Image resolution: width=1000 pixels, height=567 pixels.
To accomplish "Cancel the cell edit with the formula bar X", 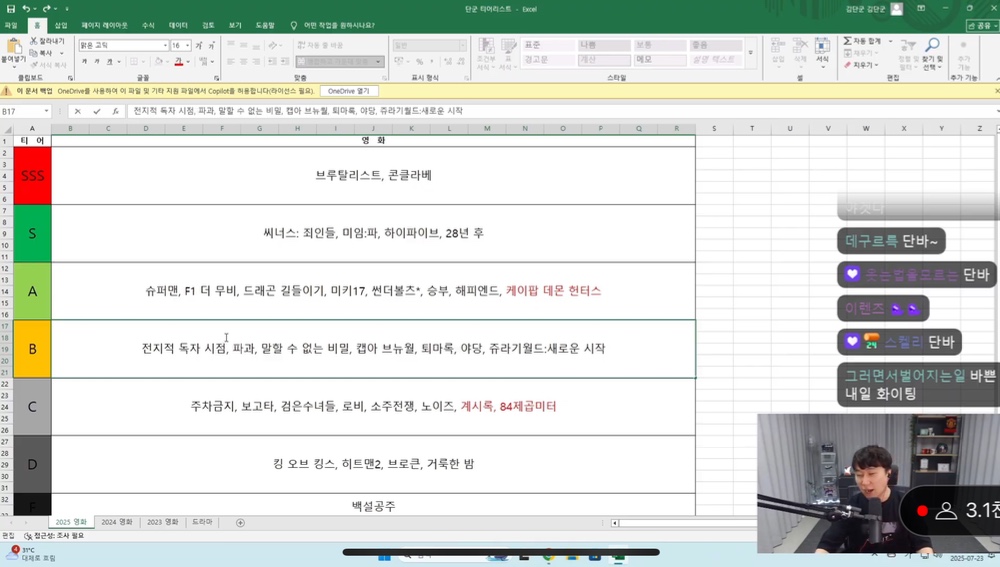I will (77, 111).
